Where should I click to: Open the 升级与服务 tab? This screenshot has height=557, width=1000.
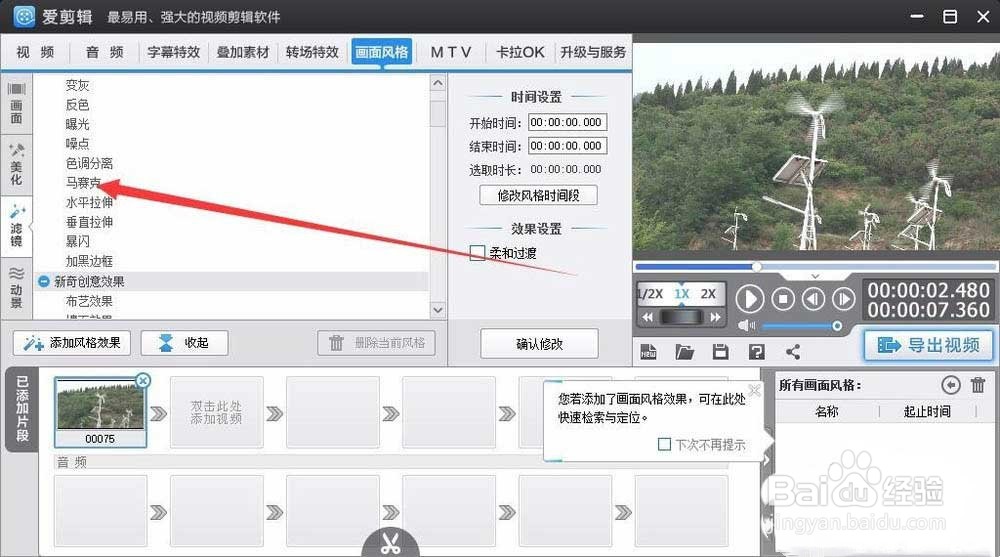593,52
